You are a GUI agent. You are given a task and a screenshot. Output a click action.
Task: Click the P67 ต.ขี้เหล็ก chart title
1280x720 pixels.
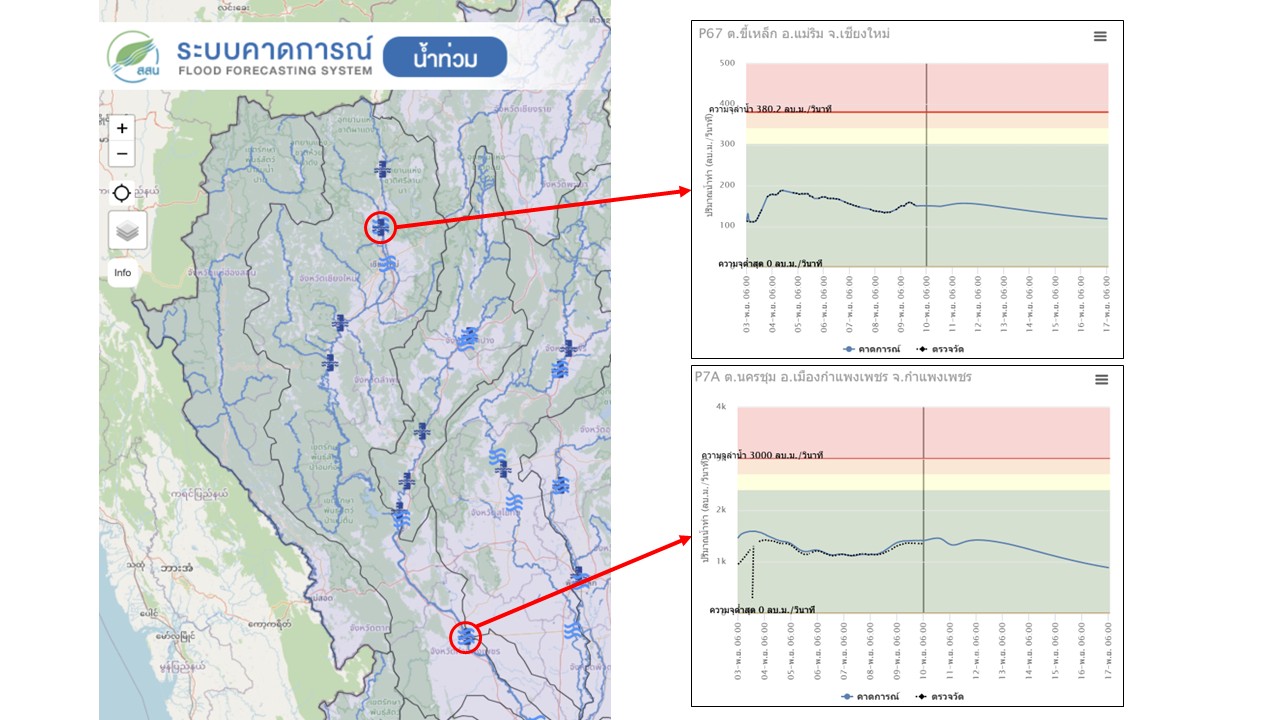tap(794, 34)
